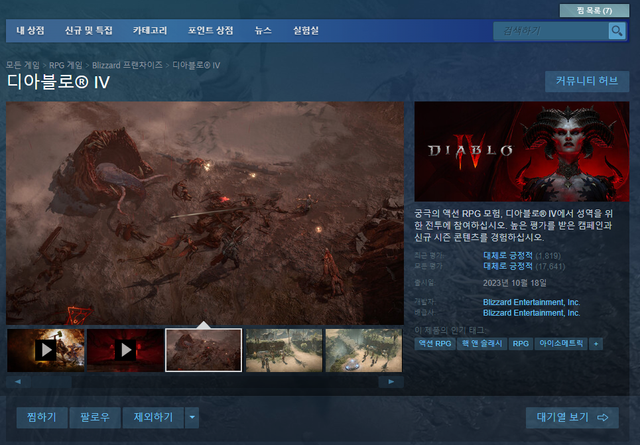
Task: Click the 찜하기 wishlist button
Action: click(x=42, y=417)
